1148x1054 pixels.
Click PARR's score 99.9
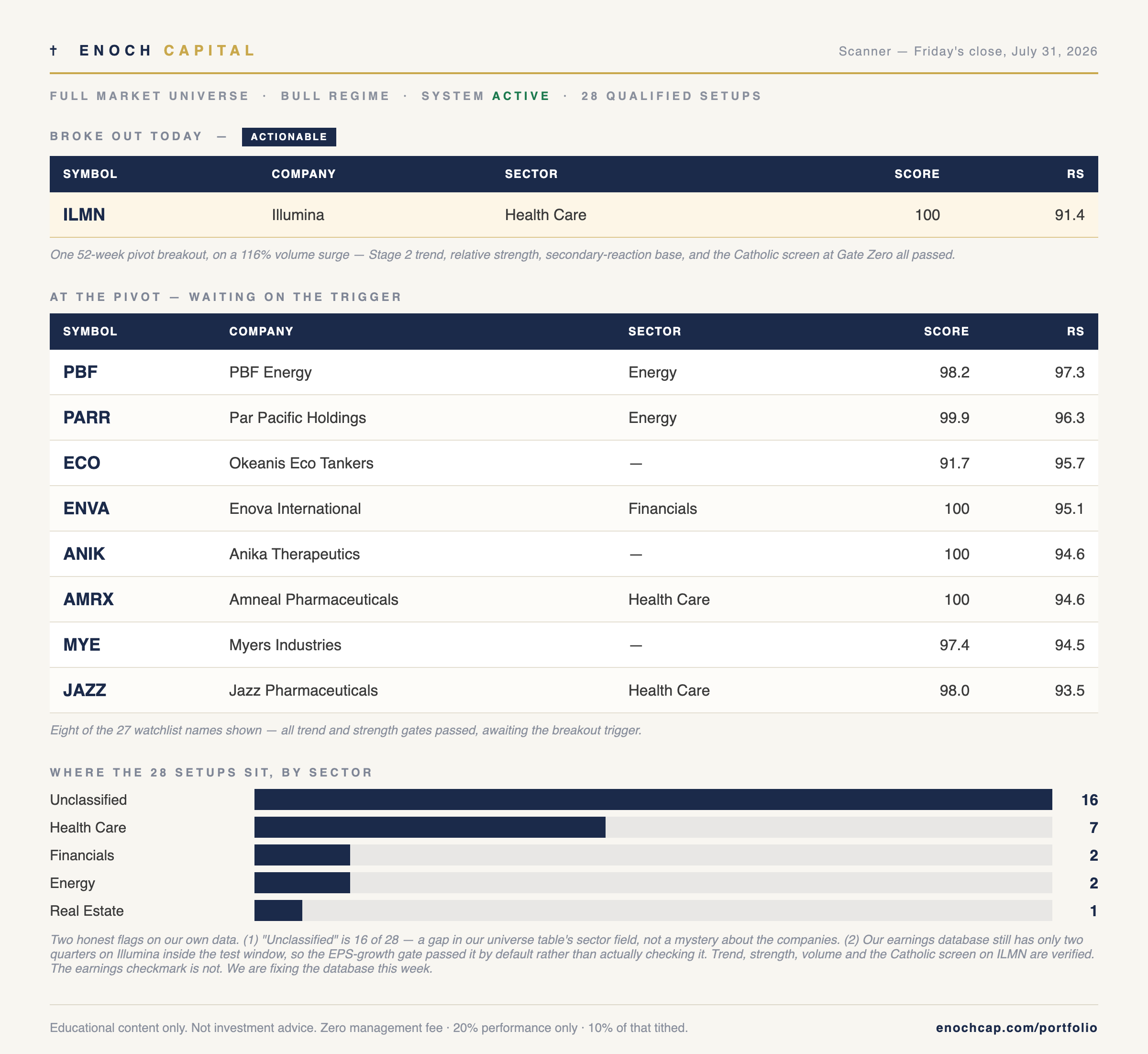pos(954,418)
